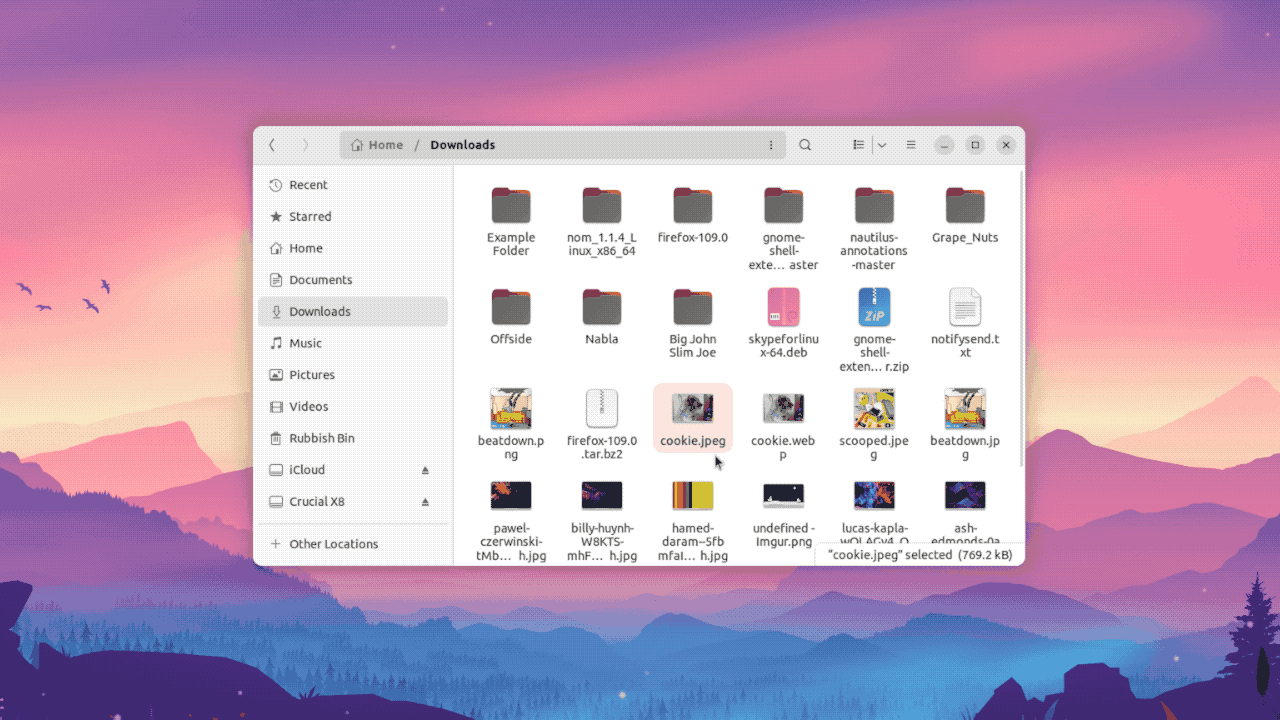This screenshot has height=720, width=1280.
Task: Eject the iCloud drive
Action: [425, 469]
